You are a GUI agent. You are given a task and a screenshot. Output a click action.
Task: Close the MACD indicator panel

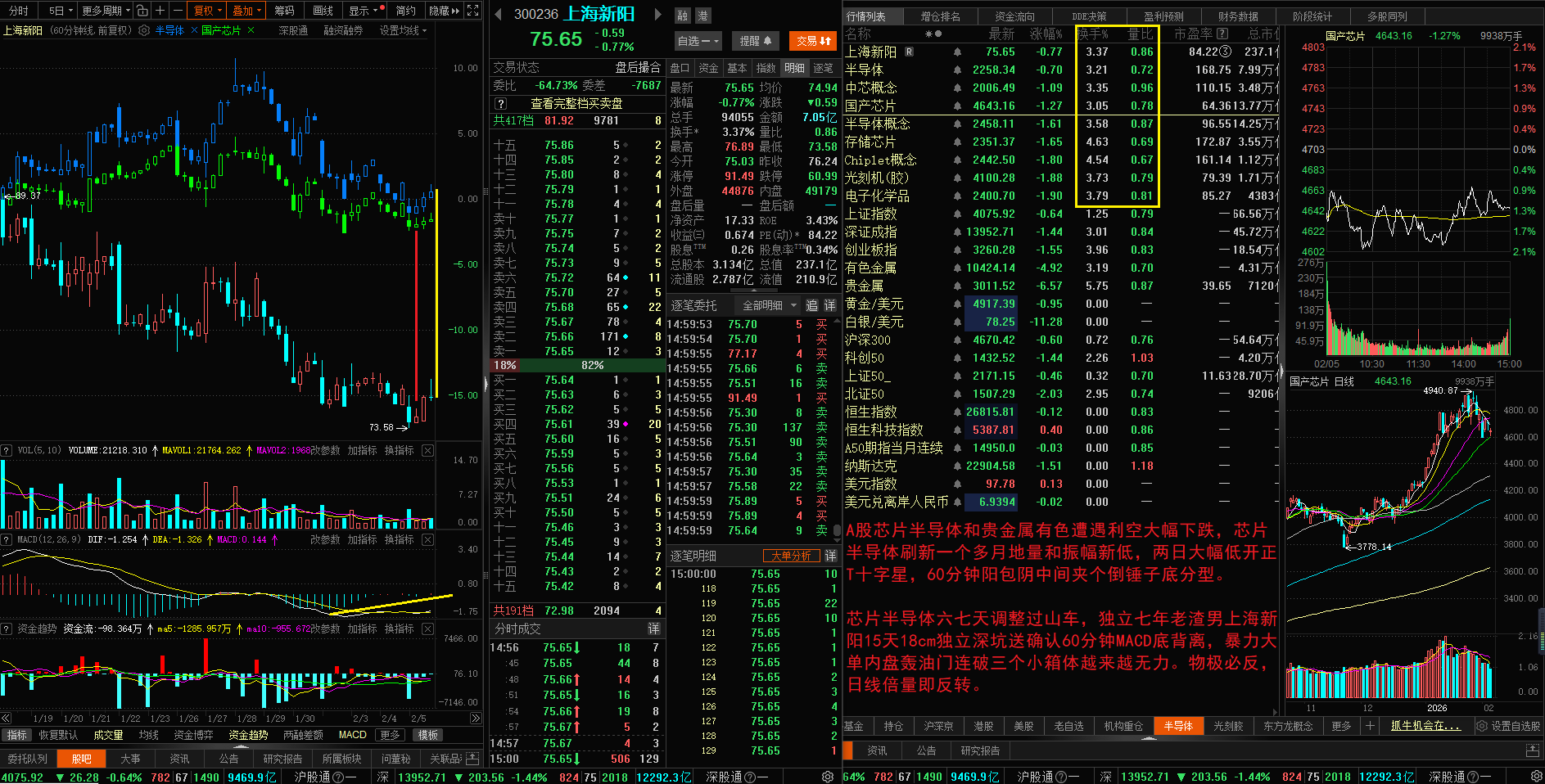click(427, 539)
